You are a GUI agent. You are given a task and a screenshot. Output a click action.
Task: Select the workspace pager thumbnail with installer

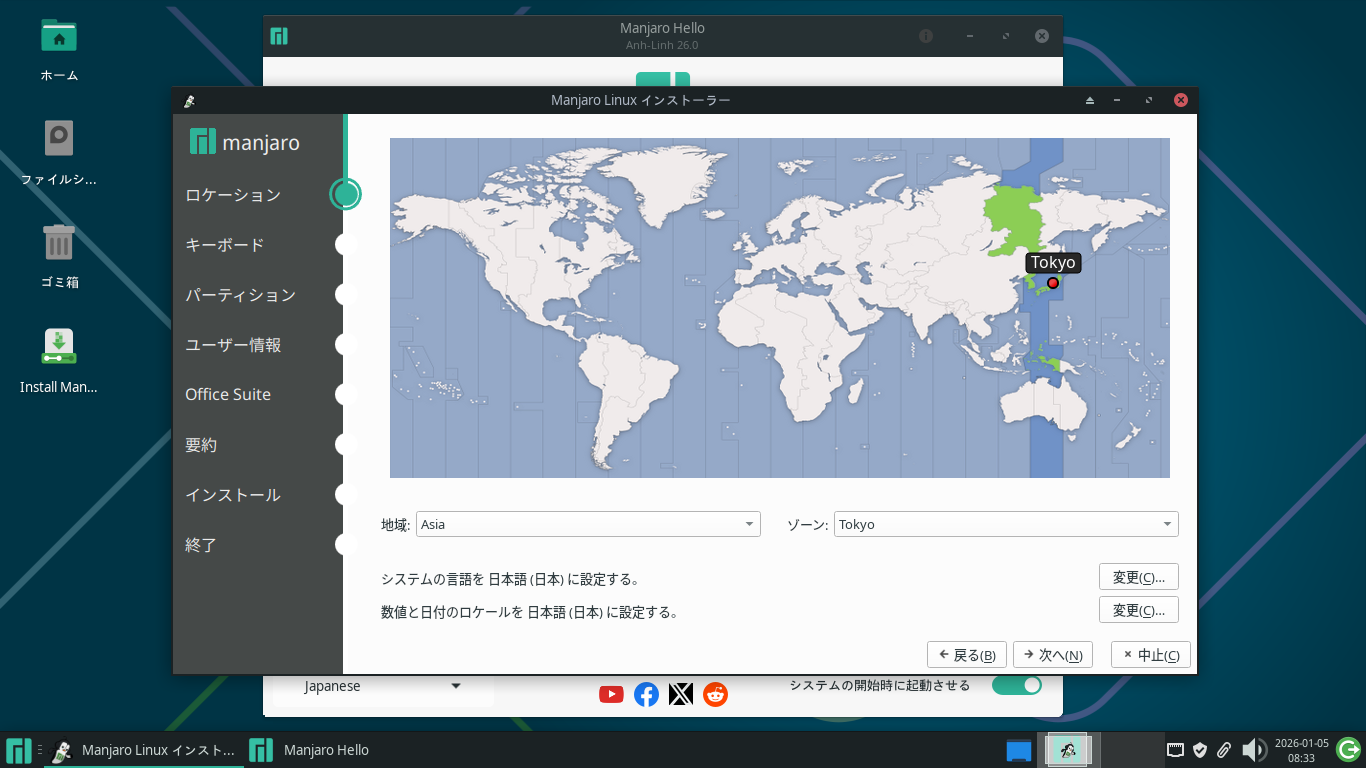(x=1068, y=750)
